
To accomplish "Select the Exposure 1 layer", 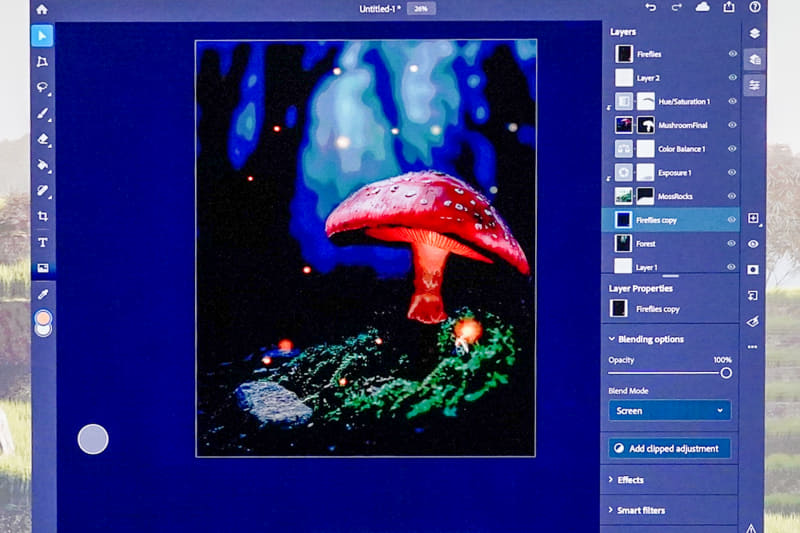I will coord(670,172).
